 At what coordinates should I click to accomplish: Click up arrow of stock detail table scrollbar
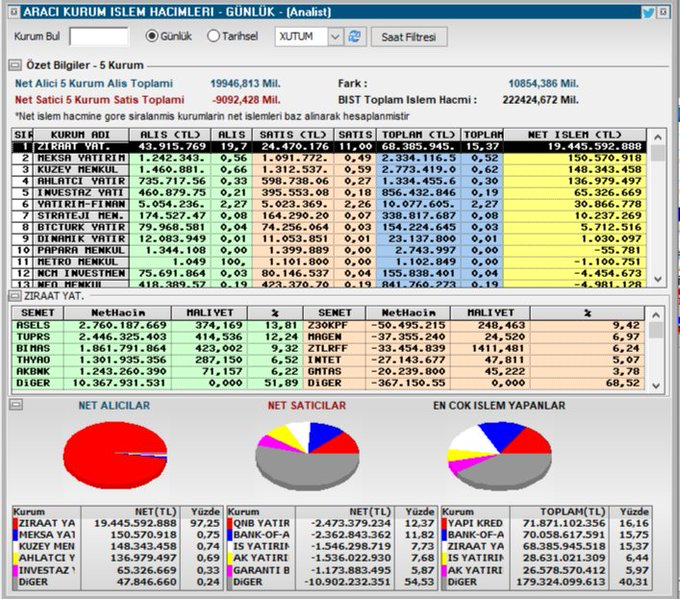(x=656, y=315)
